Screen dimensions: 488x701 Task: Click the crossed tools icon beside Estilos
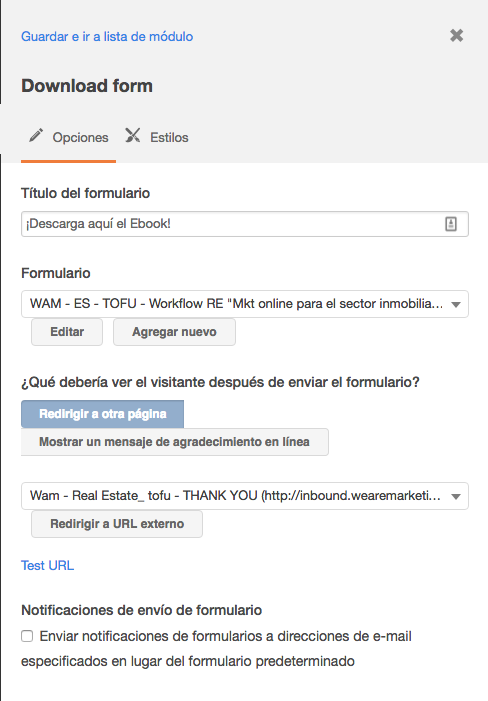133,135
